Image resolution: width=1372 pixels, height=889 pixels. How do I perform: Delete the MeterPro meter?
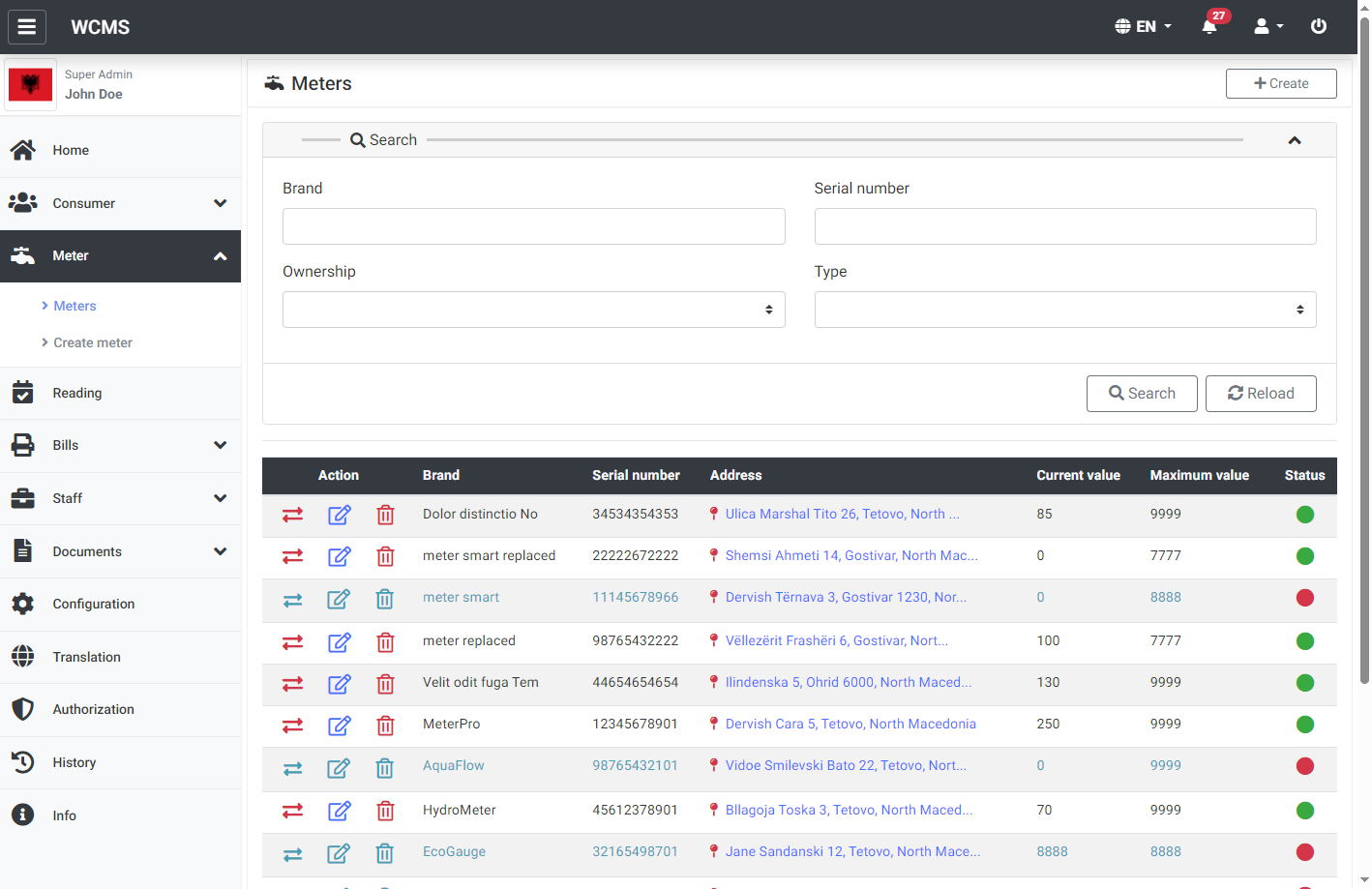point(385,726)
